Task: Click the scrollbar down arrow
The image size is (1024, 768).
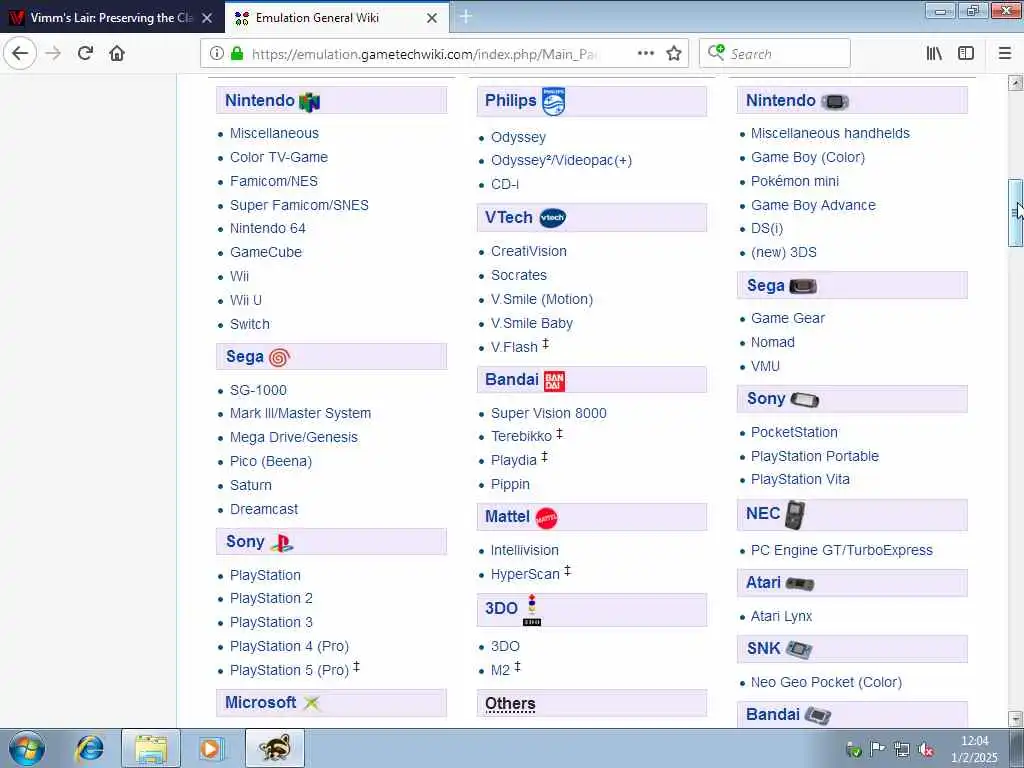Action: (x=1015, y=718)
